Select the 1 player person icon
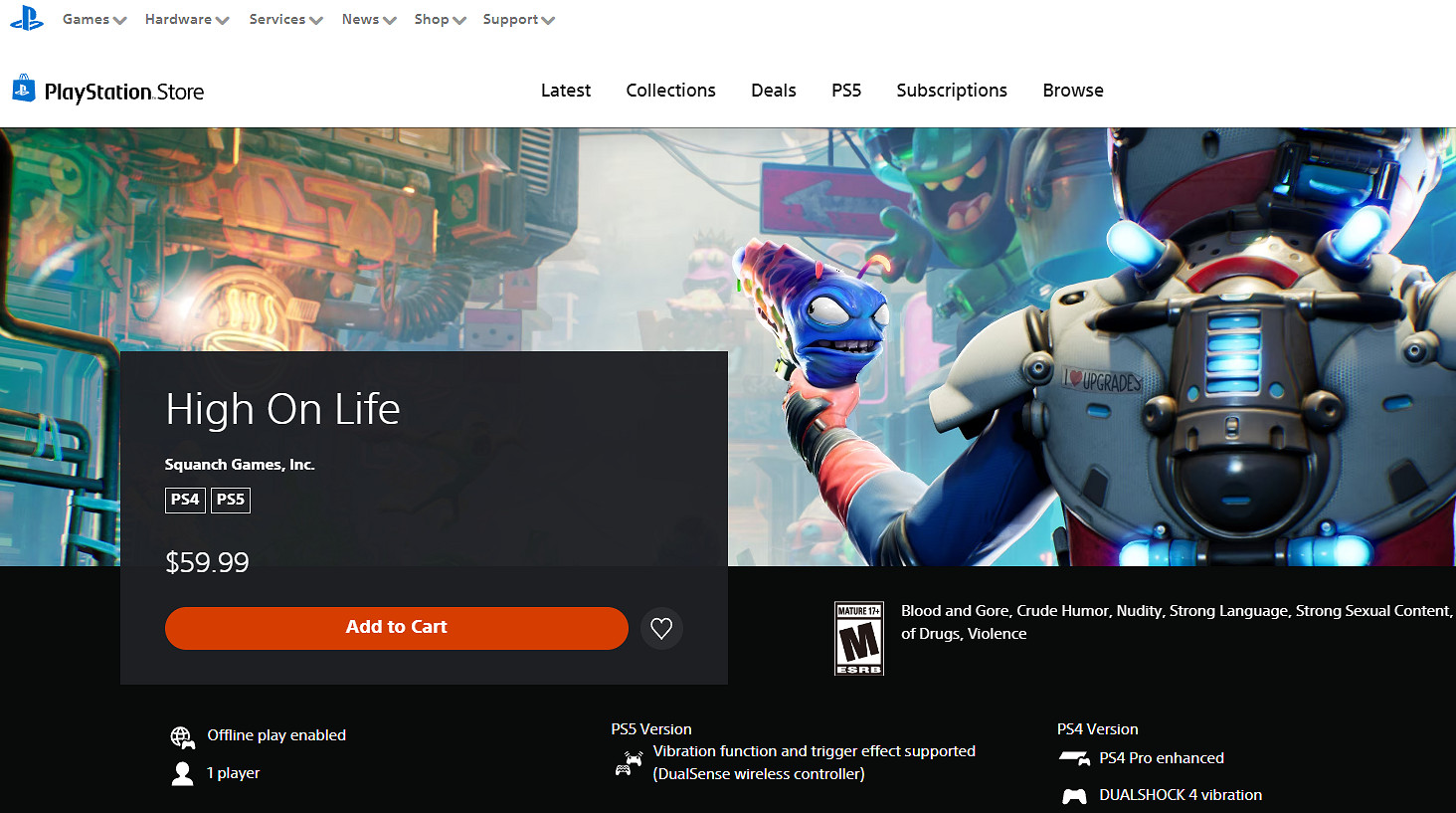This screenshot has width=1456, height=813. [x=183, y=773]
